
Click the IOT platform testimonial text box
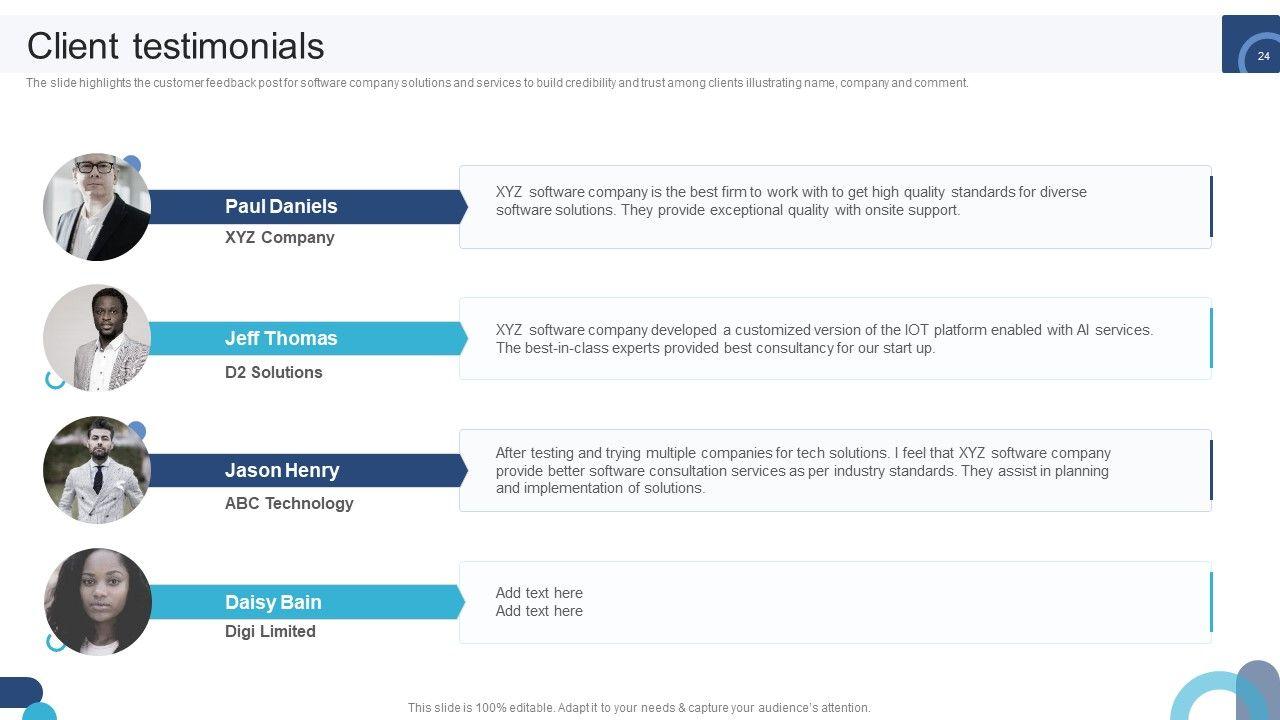coord(834,338)
